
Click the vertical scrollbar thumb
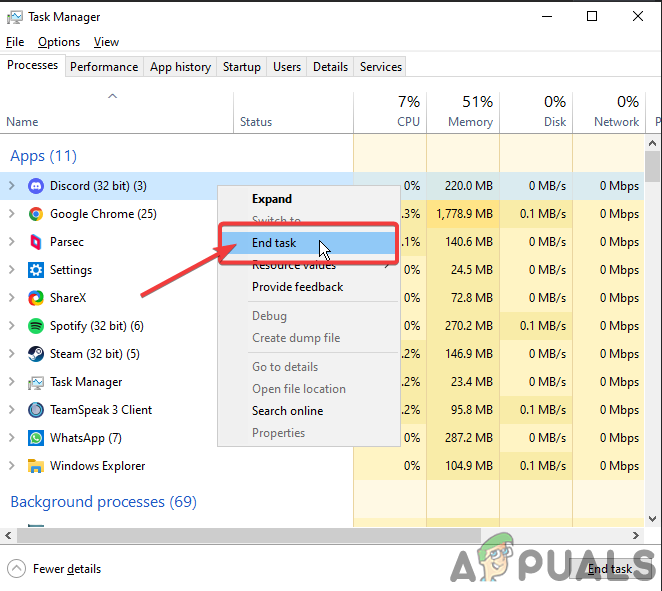point(653,166)
